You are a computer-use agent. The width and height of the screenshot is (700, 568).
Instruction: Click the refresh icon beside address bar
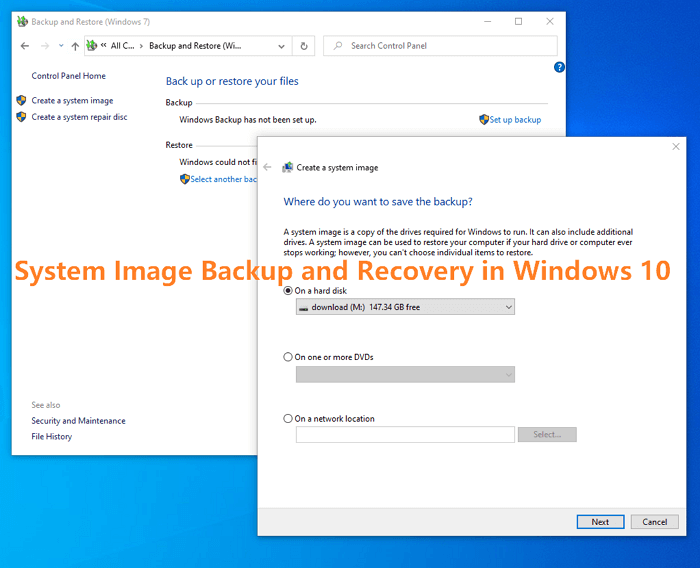[x=305, y=46]
